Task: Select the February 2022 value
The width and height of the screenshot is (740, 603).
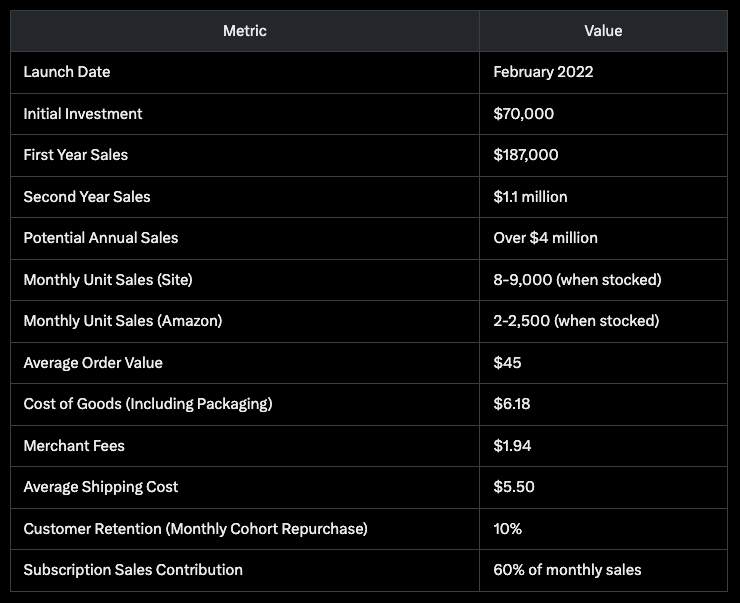Action: 543,72
